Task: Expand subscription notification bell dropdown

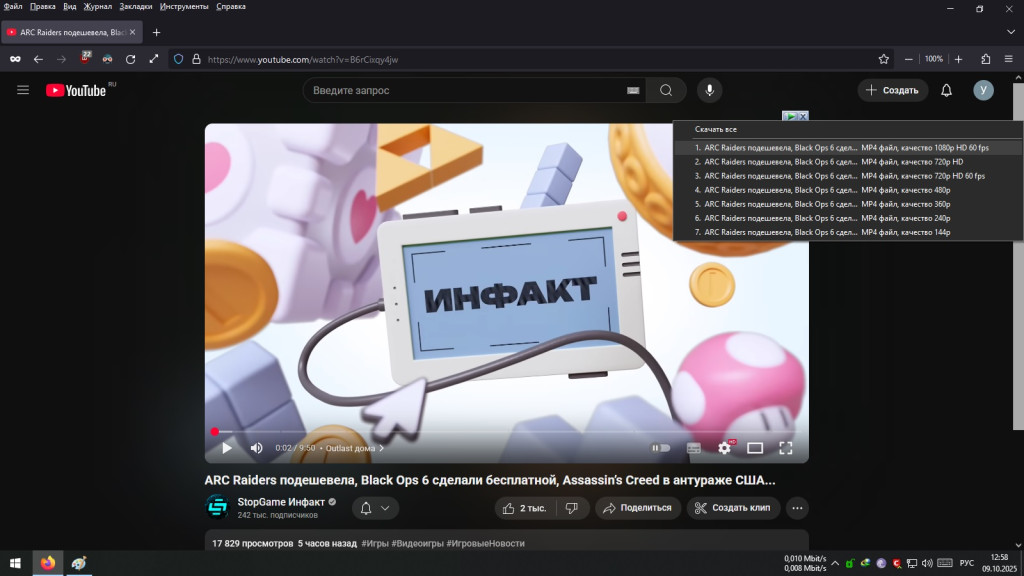Action: [x=375, y=508]
